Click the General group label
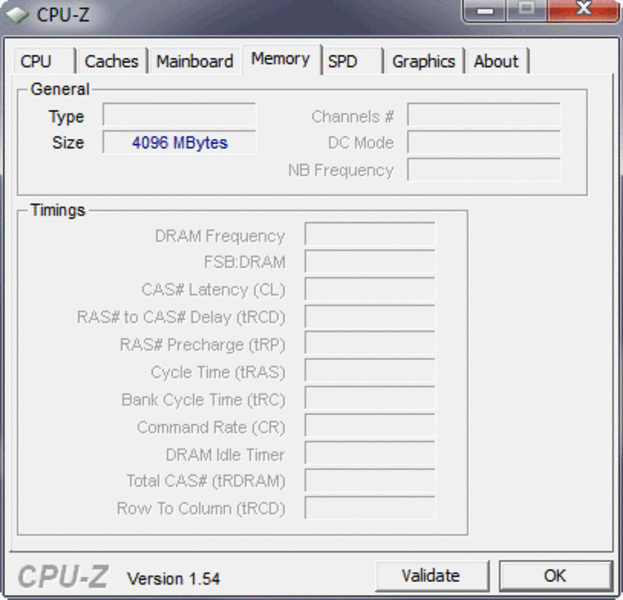 click(x=60, y=89)
